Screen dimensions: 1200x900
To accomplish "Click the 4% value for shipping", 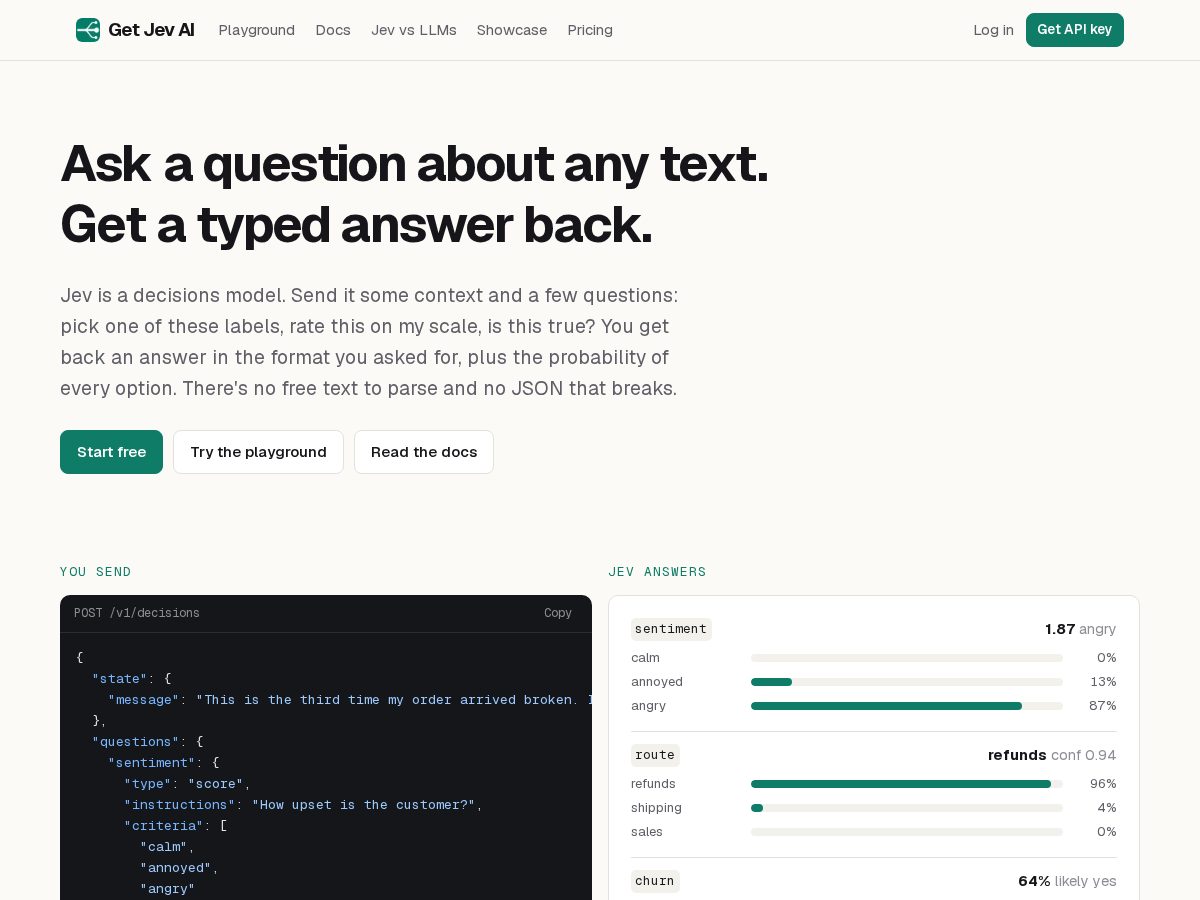I will 1106,808.
